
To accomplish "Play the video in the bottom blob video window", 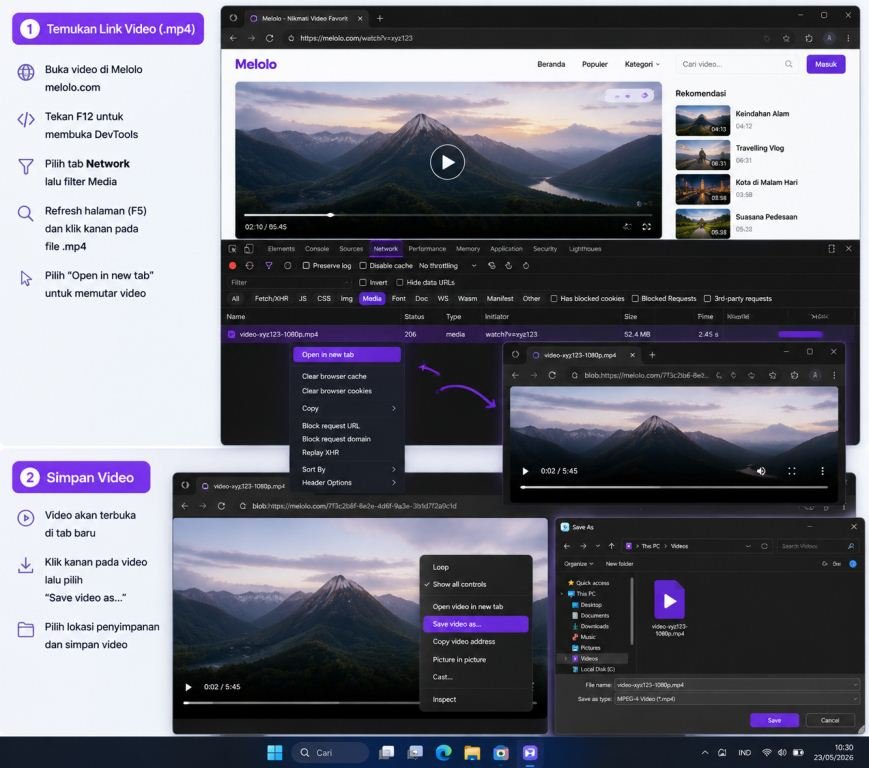I will tap(188, 687).
